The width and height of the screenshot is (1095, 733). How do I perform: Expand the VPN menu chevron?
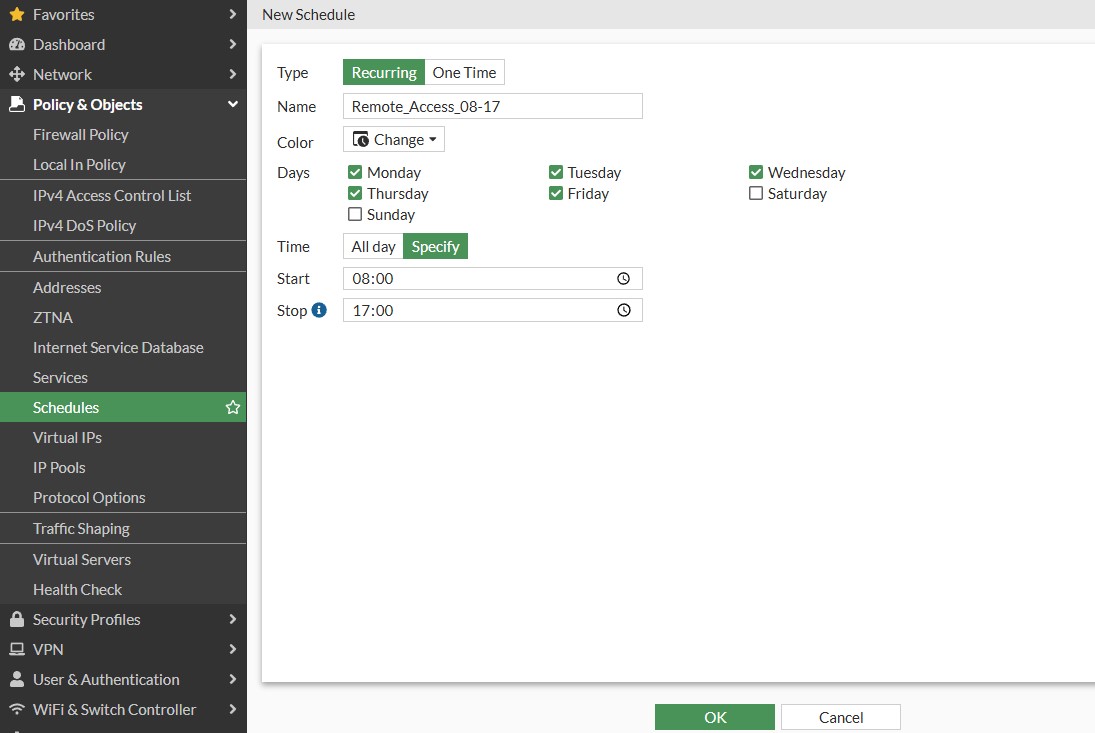233,649
